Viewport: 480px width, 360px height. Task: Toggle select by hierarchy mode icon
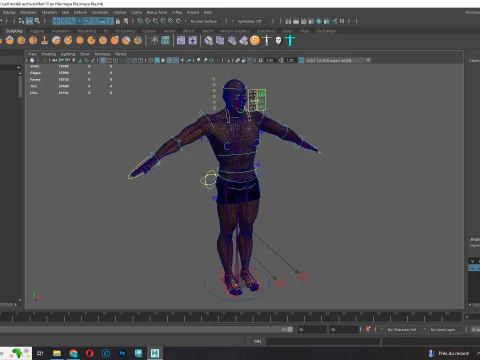(22, 21)
